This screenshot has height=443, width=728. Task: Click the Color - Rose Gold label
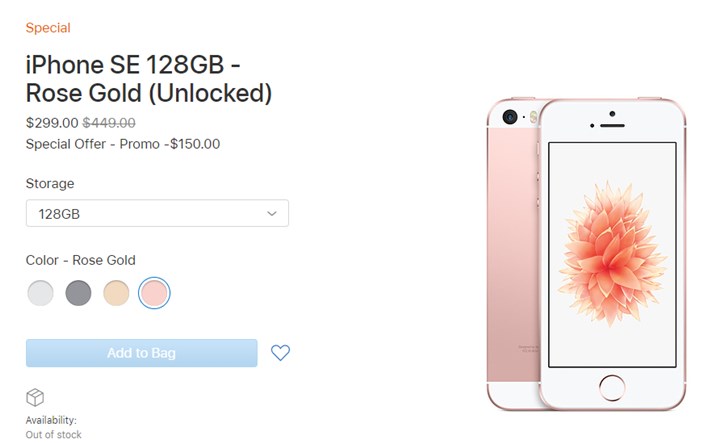point(80,260)
